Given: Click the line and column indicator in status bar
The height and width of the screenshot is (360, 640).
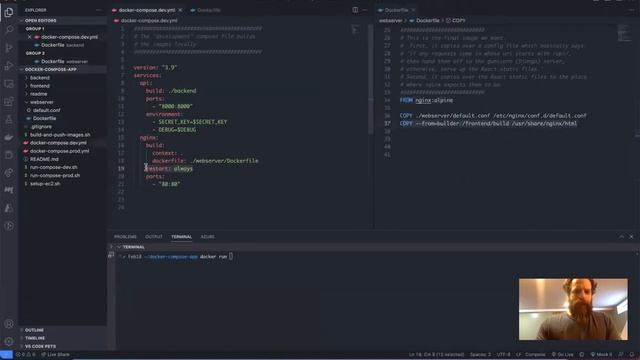Looking at the screenshot, I should [x=436, y=354].
